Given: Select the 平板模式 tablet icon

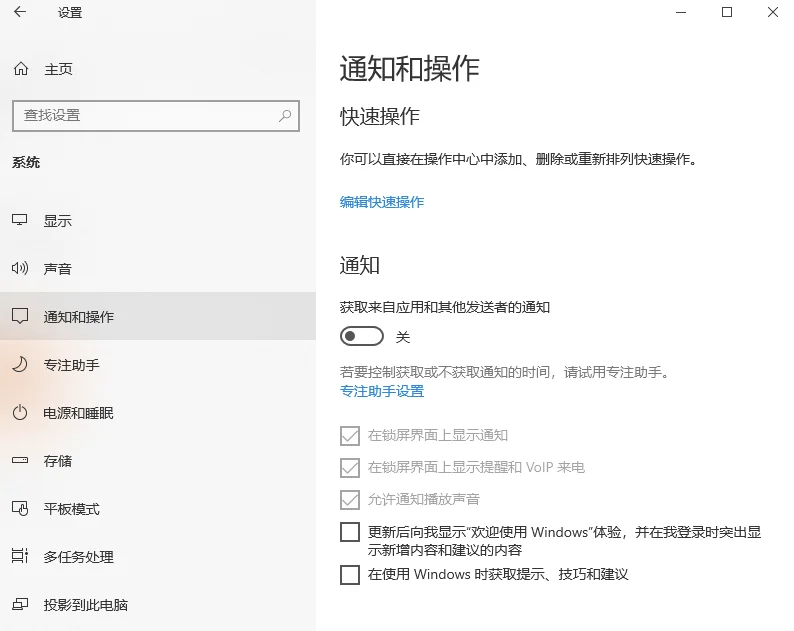Looking at the screenshot, I should [20, 508].
